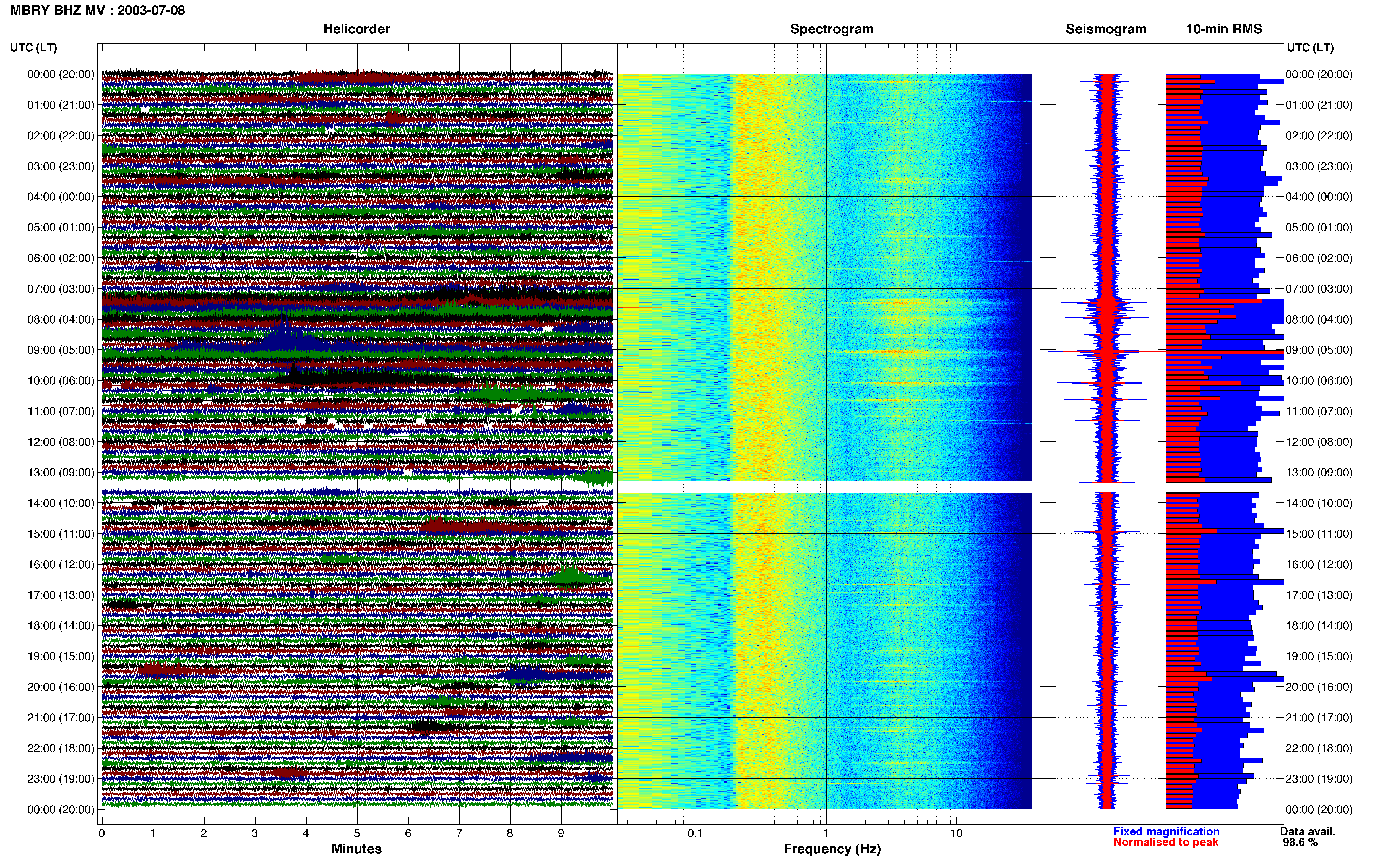Click the left 14:00 (10:00) time label

click(61, 504)
